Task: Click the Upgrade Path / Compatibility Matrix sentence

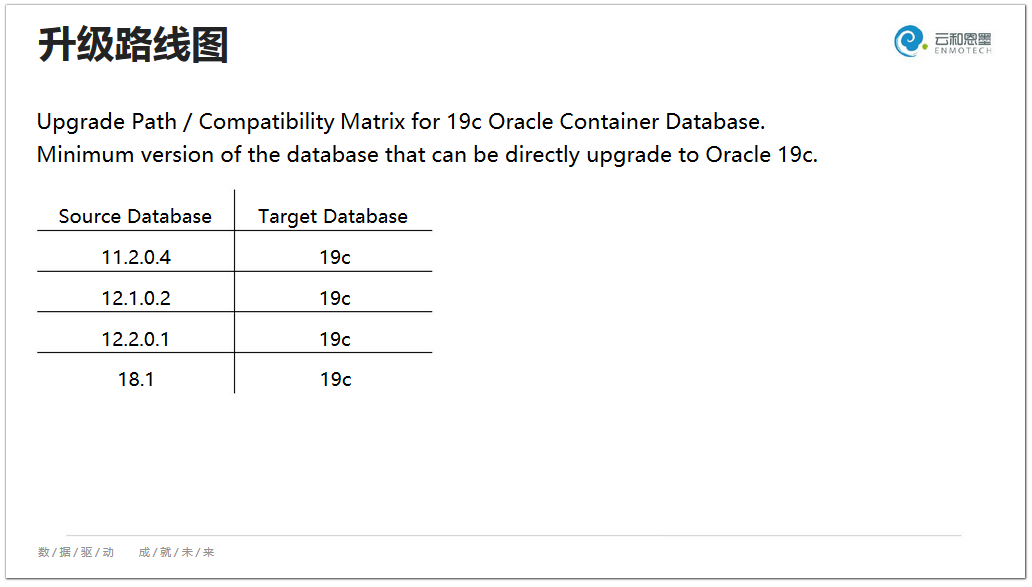Action: (x=401, y=122)
